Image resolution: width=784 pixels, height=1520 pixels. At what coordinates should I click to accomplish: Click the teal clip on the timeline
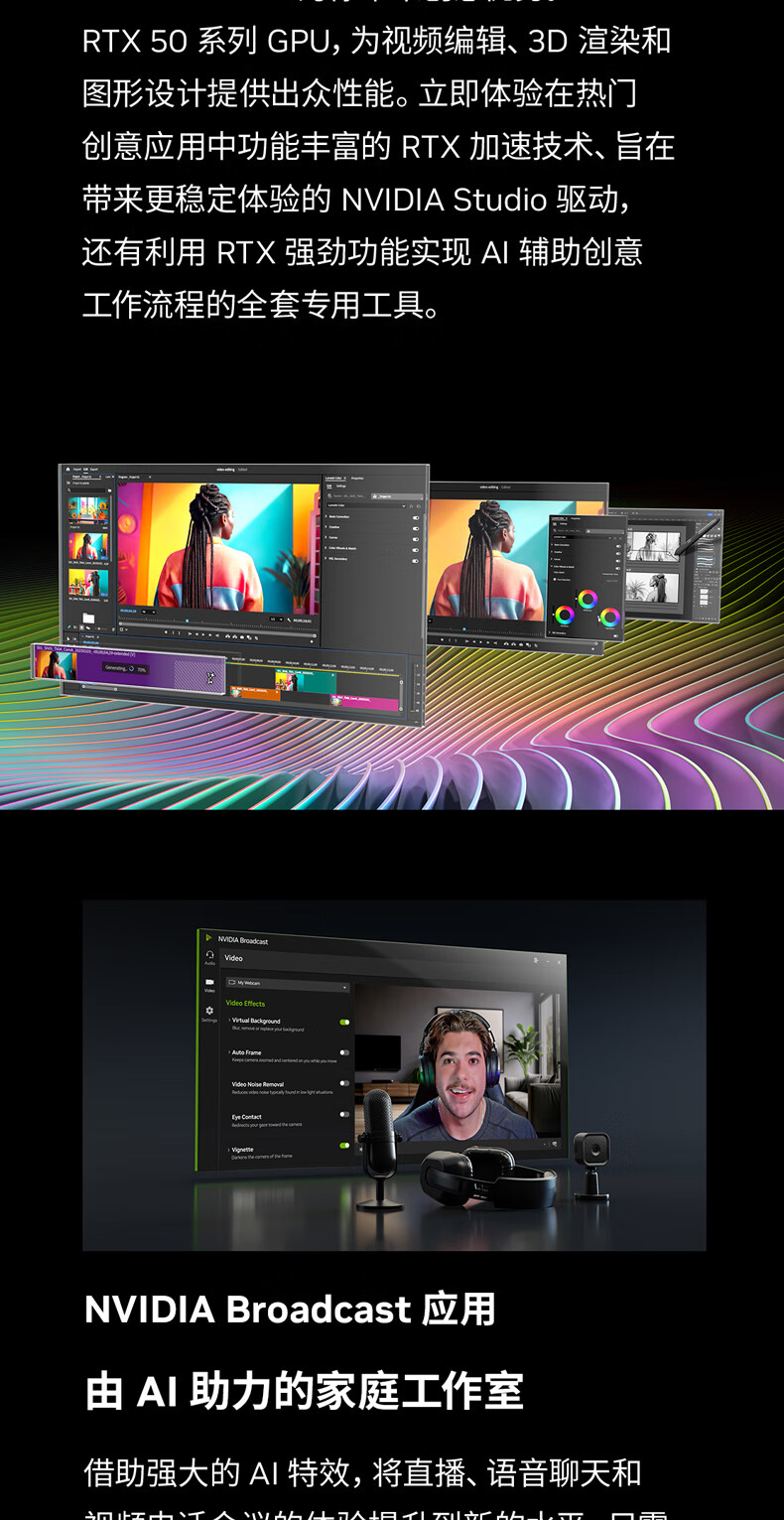coord(306,681)
